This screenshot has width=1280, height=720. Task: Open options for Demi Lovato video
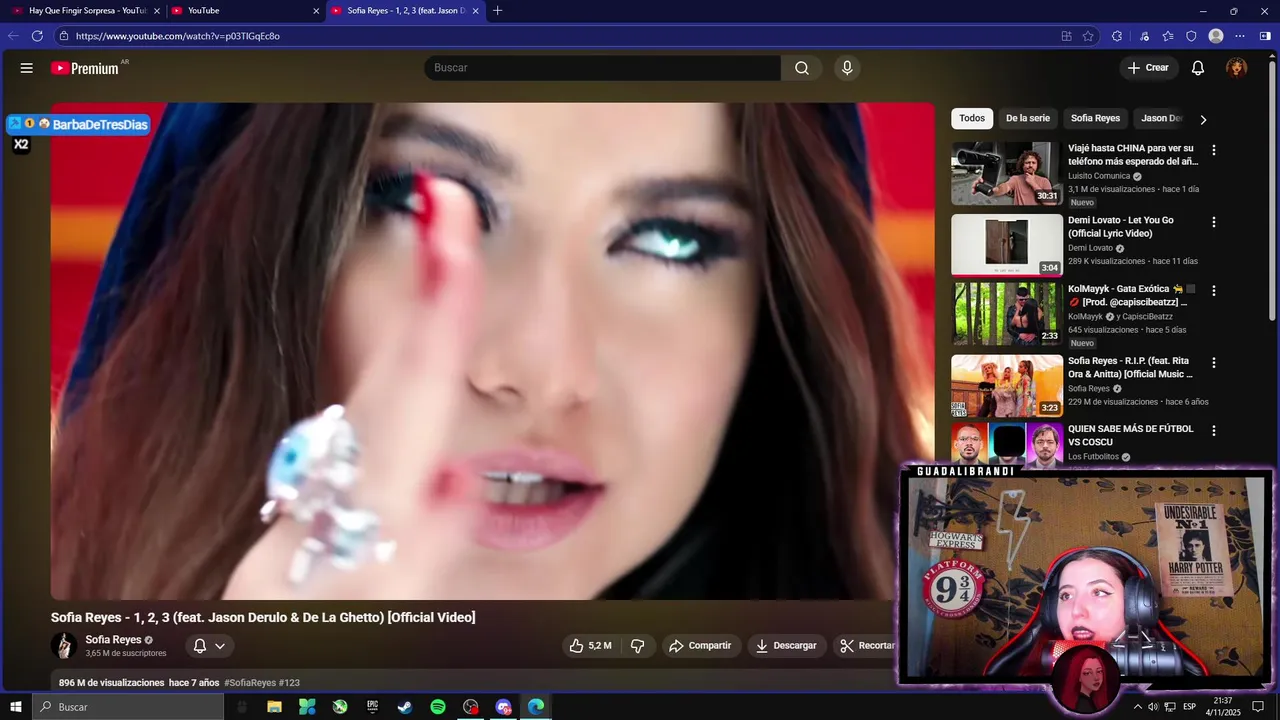click(1214, 222)
